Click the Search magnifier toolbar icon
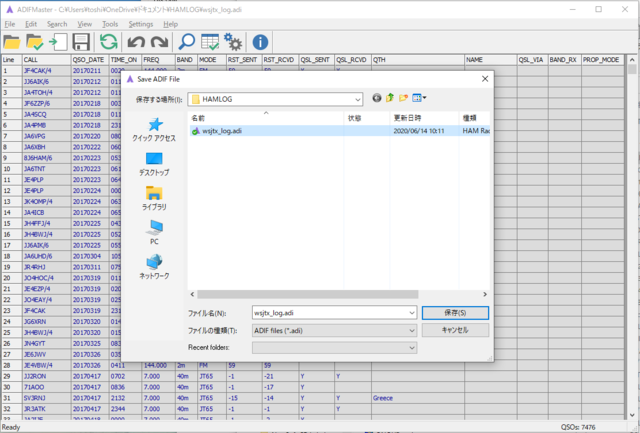This screenshot has width=640, height=433. [x=187, y=42]
